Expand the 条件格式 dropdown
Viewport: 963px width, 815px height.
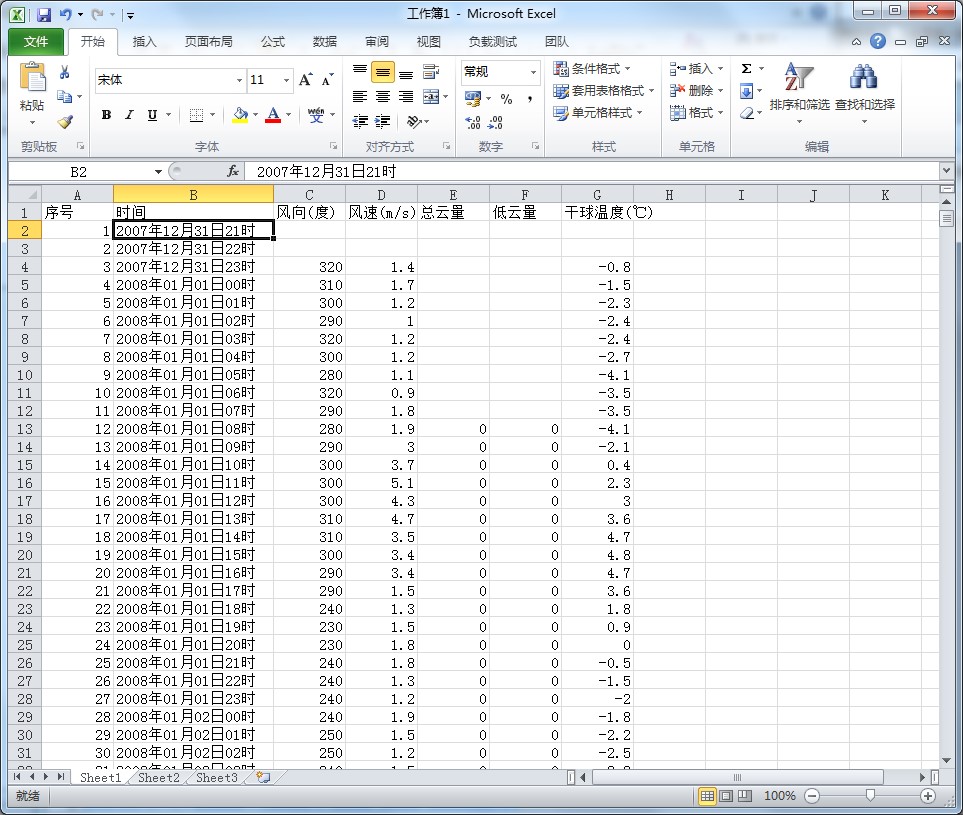coord(626,69)
